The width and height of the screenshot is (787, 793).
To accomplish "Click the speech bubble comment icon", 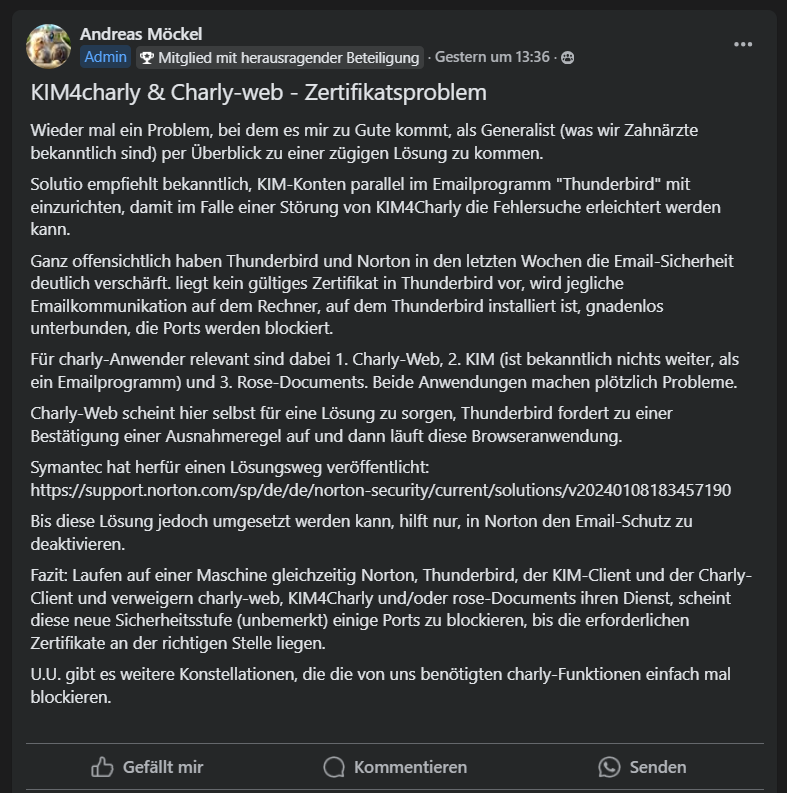I will pos(334,767).
